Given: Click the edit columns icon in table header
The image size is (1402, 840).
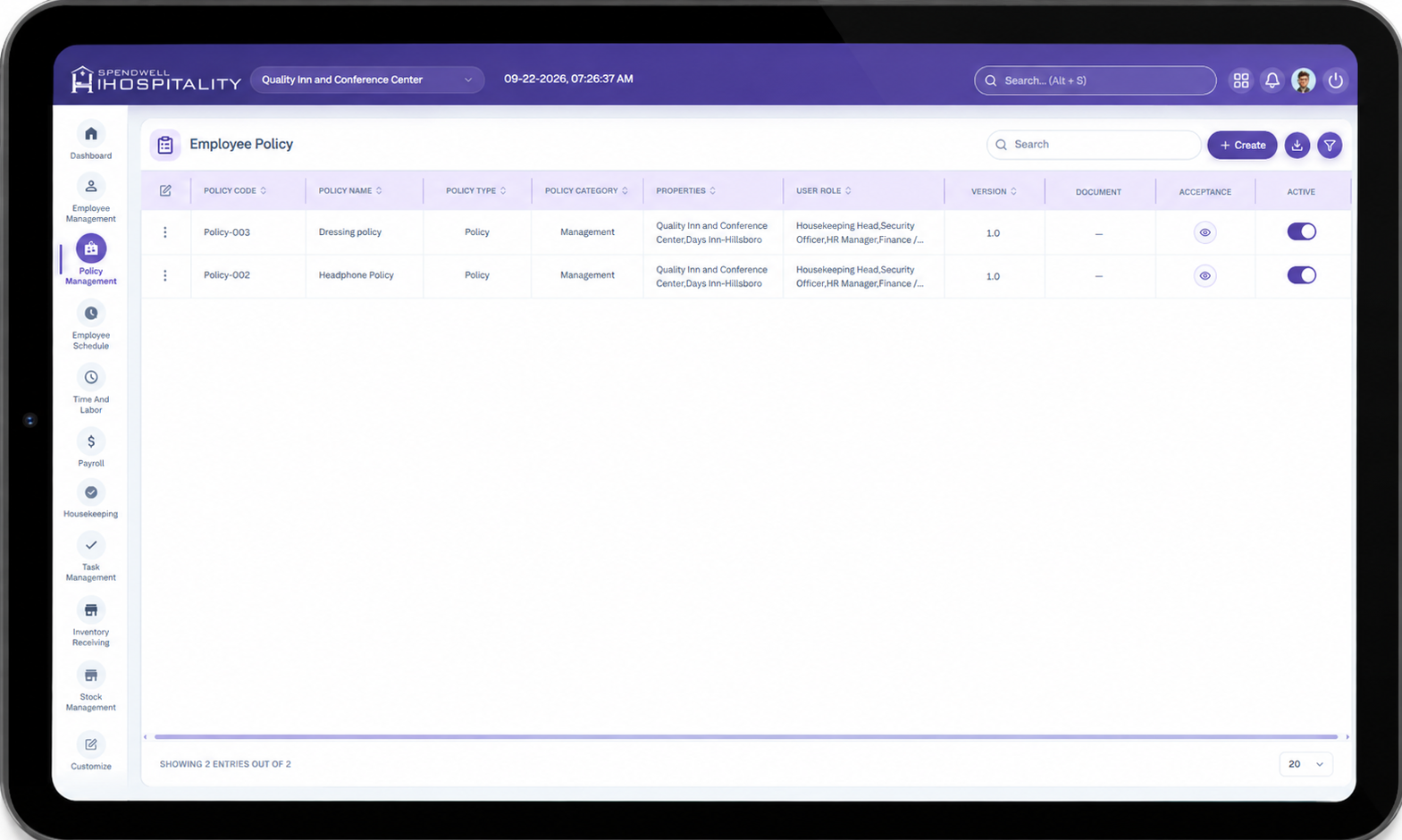Looking at the screenshot, I should pyautogui.click(x=165, y=190).
